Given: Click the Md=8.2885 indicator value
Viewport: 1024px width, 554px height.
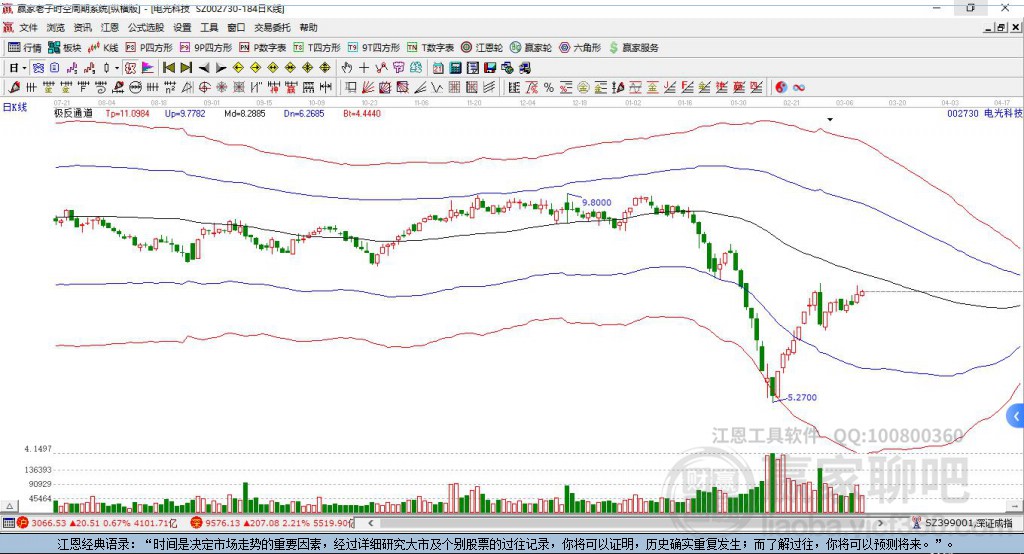Looking at the screenshot, I should point(245,113).
